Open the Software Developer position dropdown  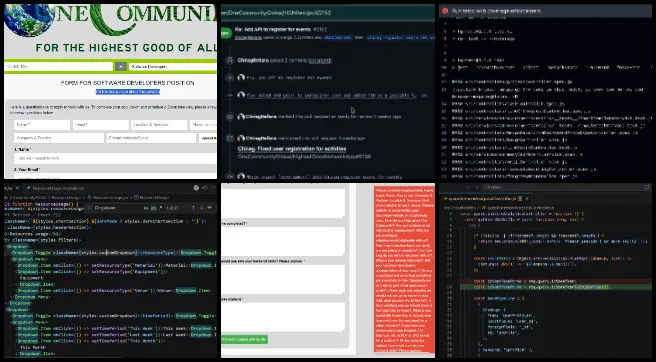tap(173, 67)
